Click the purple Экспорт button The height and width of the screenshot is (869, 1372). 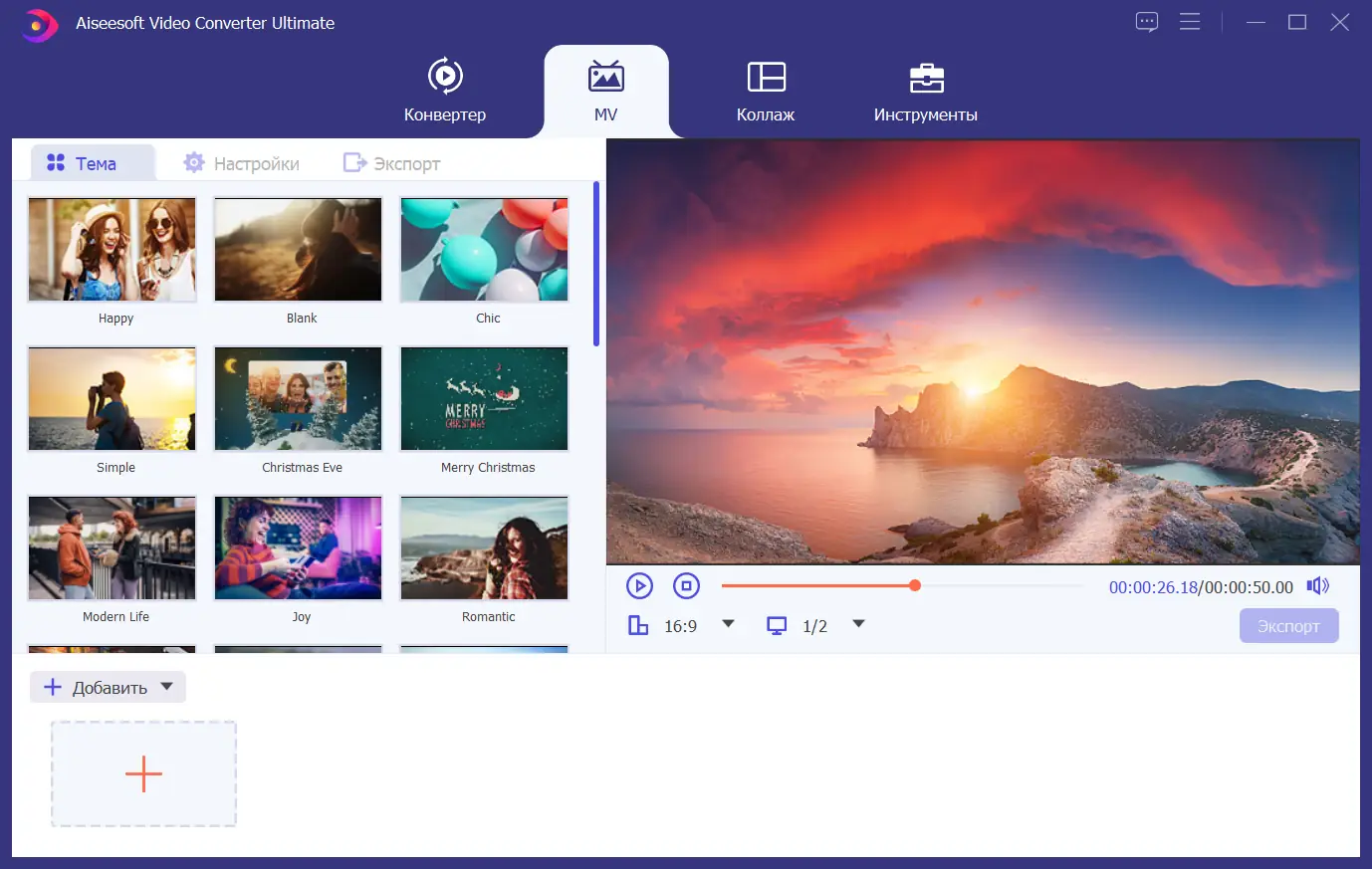1288,626
